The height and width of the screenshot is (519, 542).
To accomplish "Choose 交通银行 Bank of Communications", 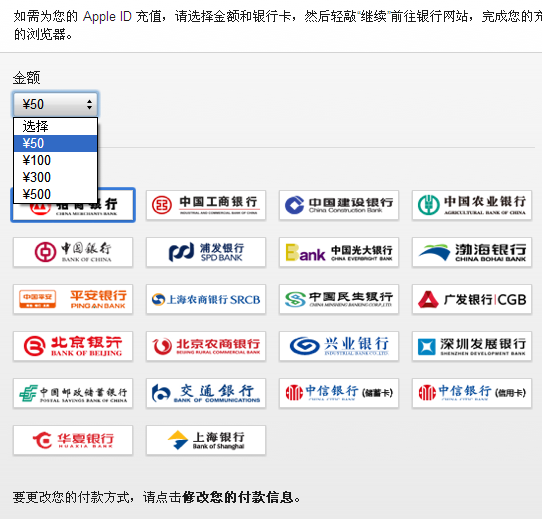I will point(206,393).
